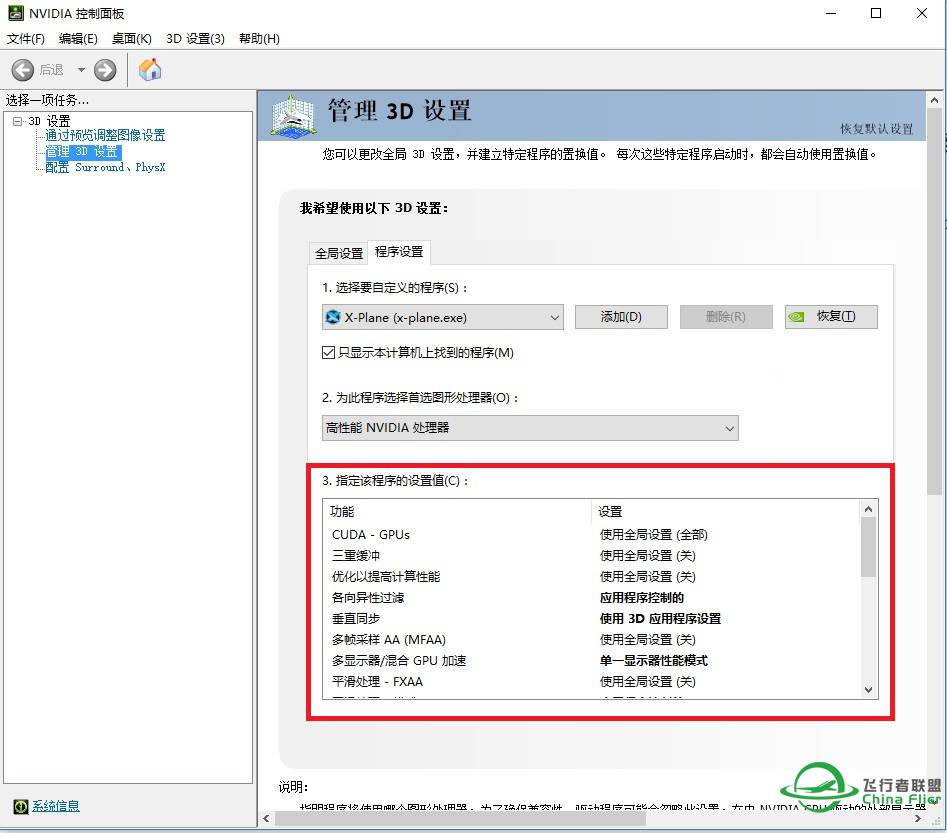Open the 高性能 NVIDIA 处理器 dropdown
This screenshot has width=947, height=833.
[x=728, y=428]
